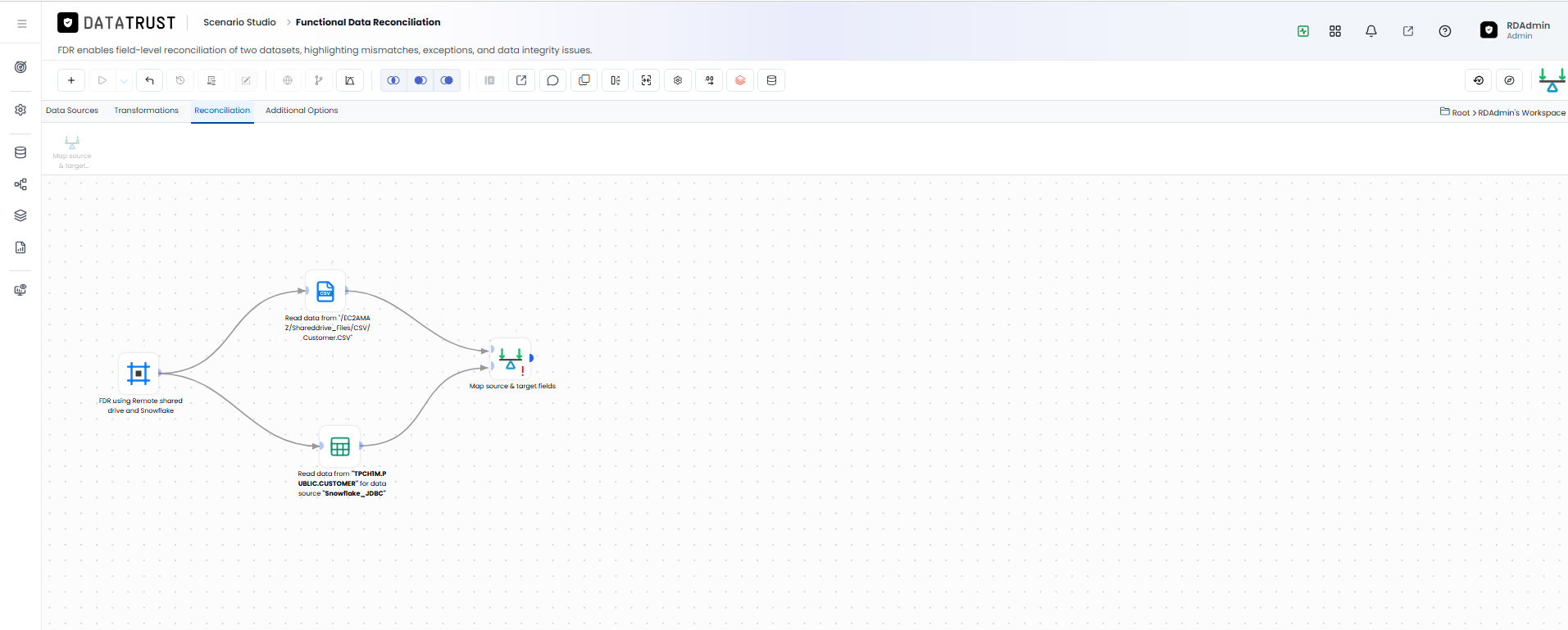Viewport: 1568px width, 630px height.
Task: Open the database cylinder toolbar icon
Action: tap(771, 80)
